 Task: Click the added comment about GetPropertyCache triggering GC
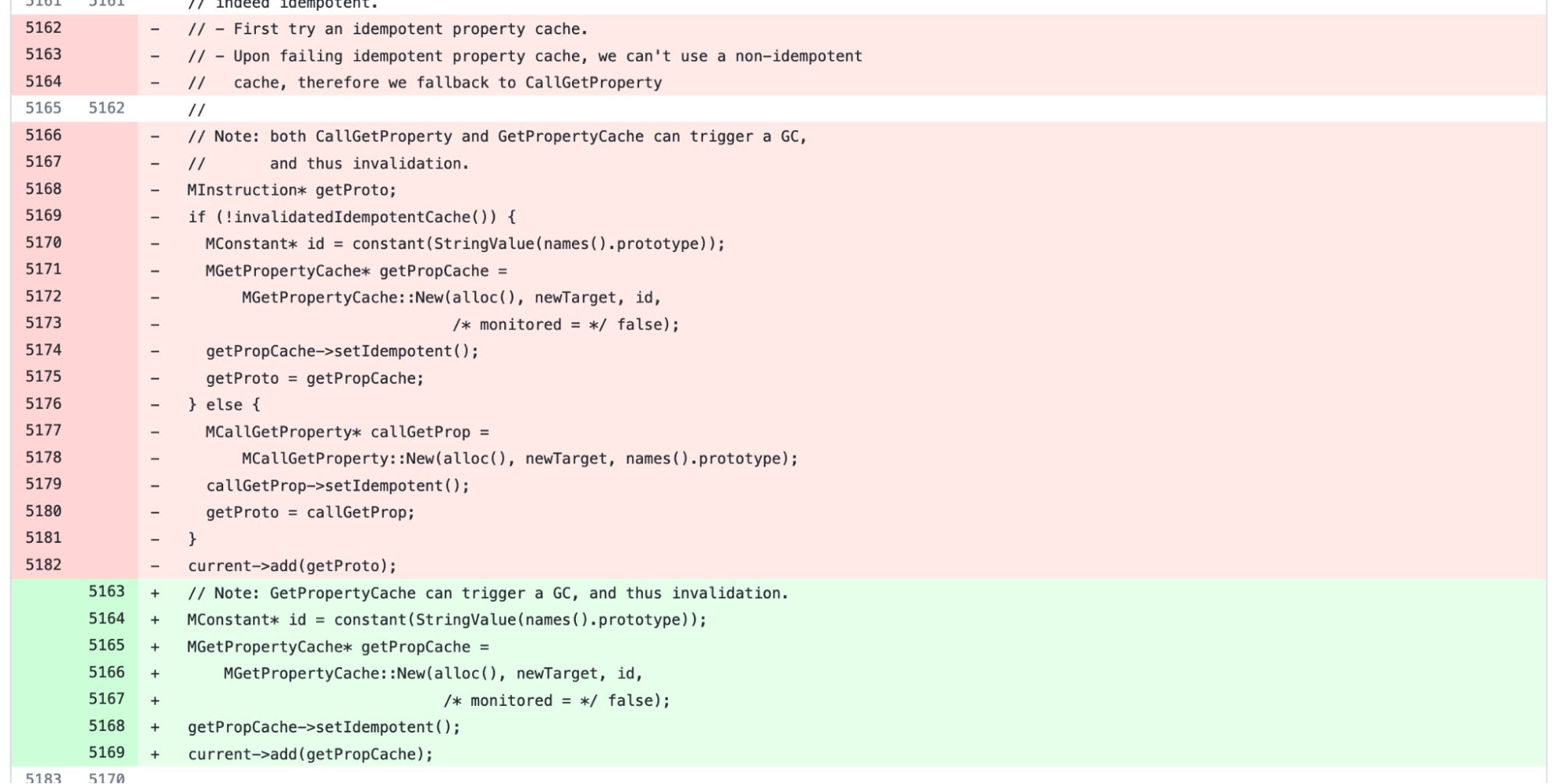click(x=488, y=594)
